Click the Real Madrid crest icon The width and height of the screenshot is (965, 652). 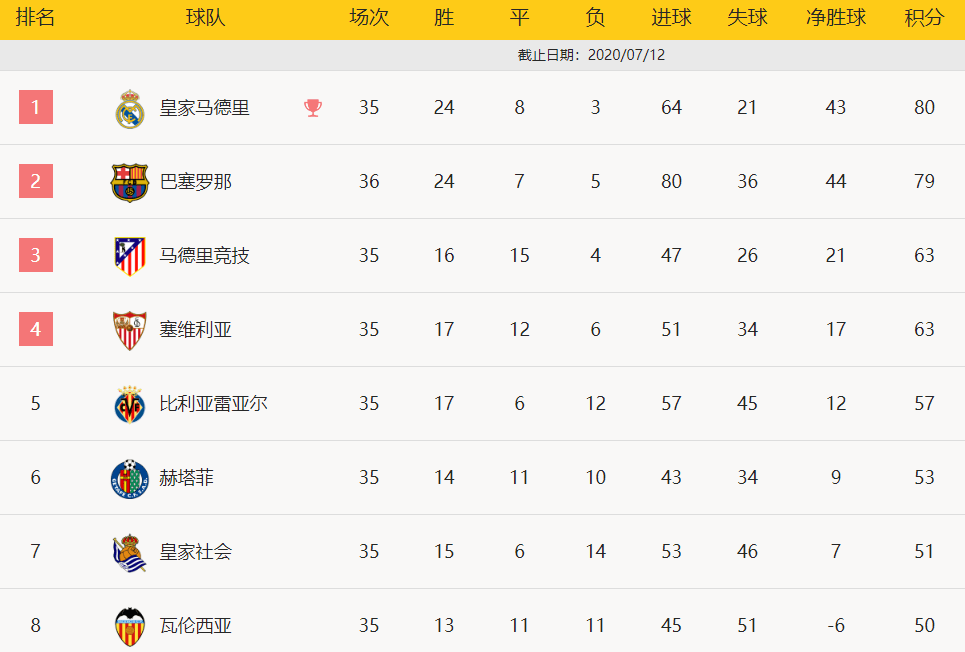pos(130,109)
